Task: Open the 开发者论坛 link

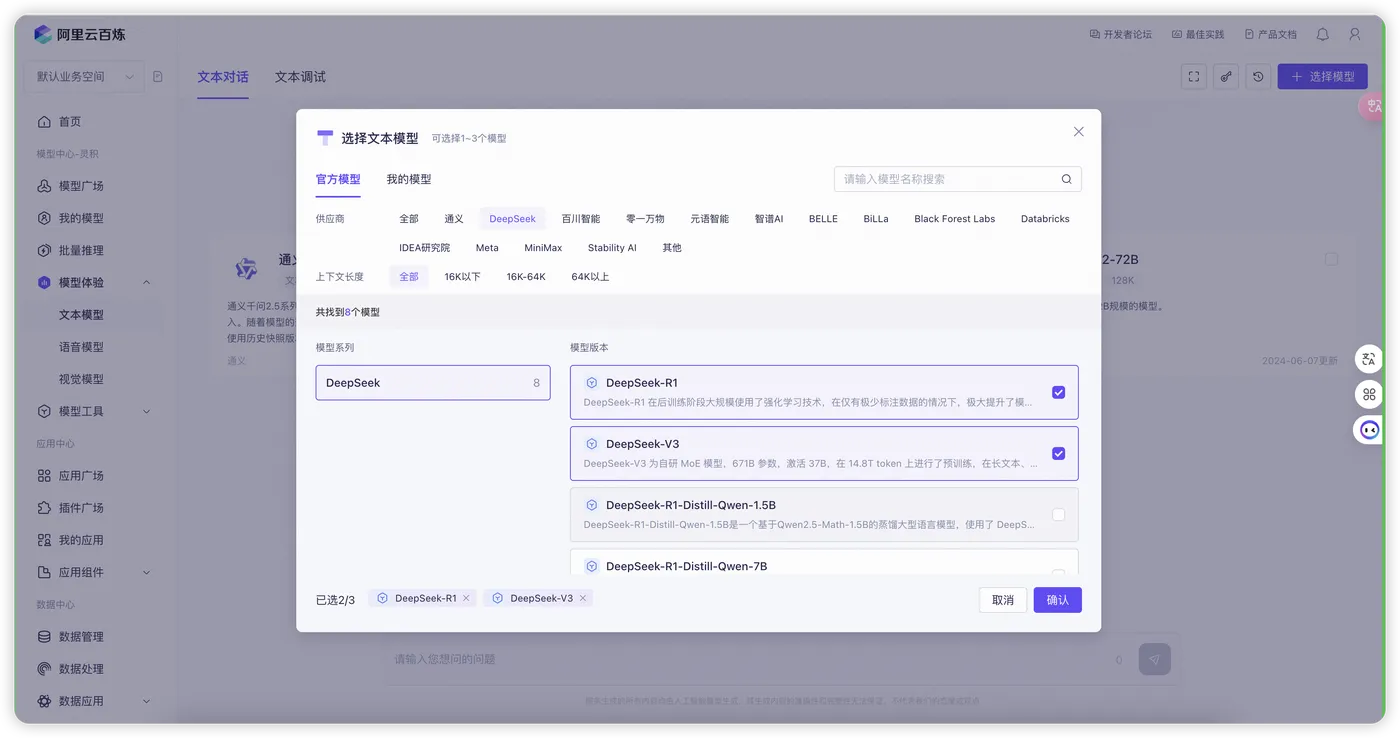Action: (1120, 34)
